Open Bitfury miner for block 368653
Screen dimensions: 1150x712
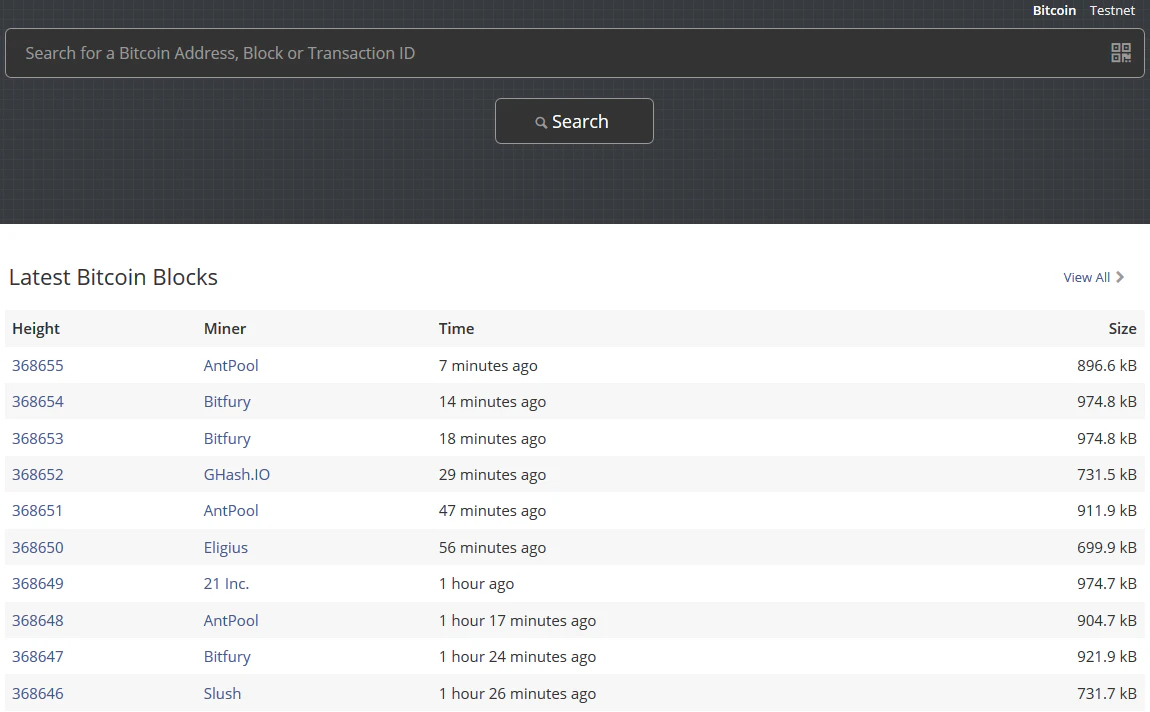point(227,438)
